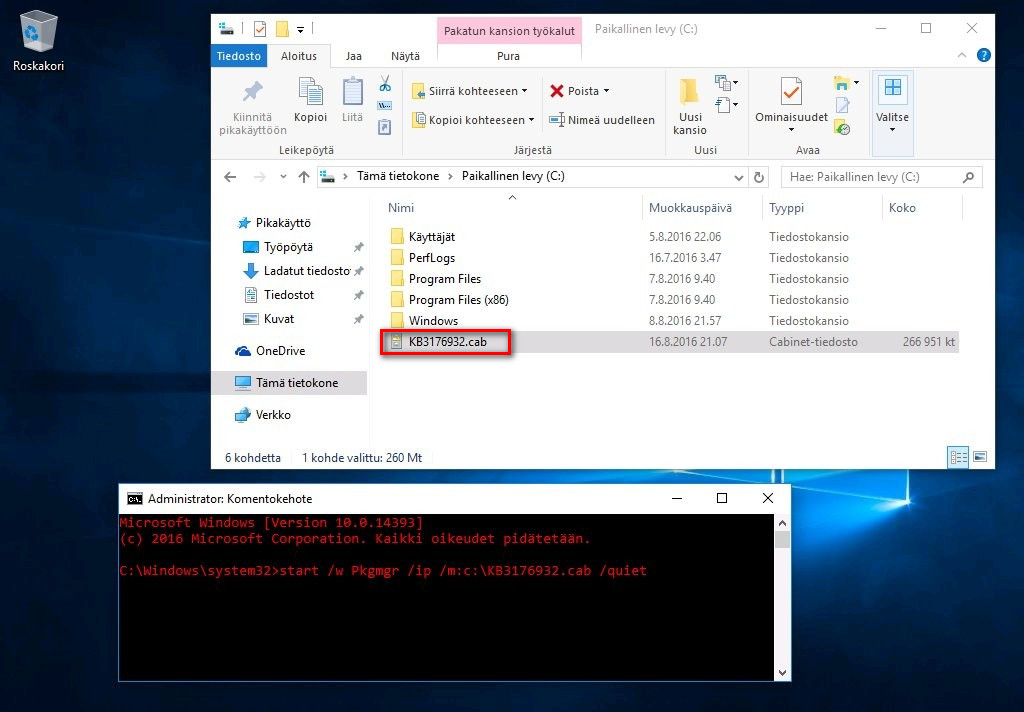Screen dimensions: 1024x712
Task: Open Verkko in navigation pane
Action: pyautogui.click(x=263, y=415)
